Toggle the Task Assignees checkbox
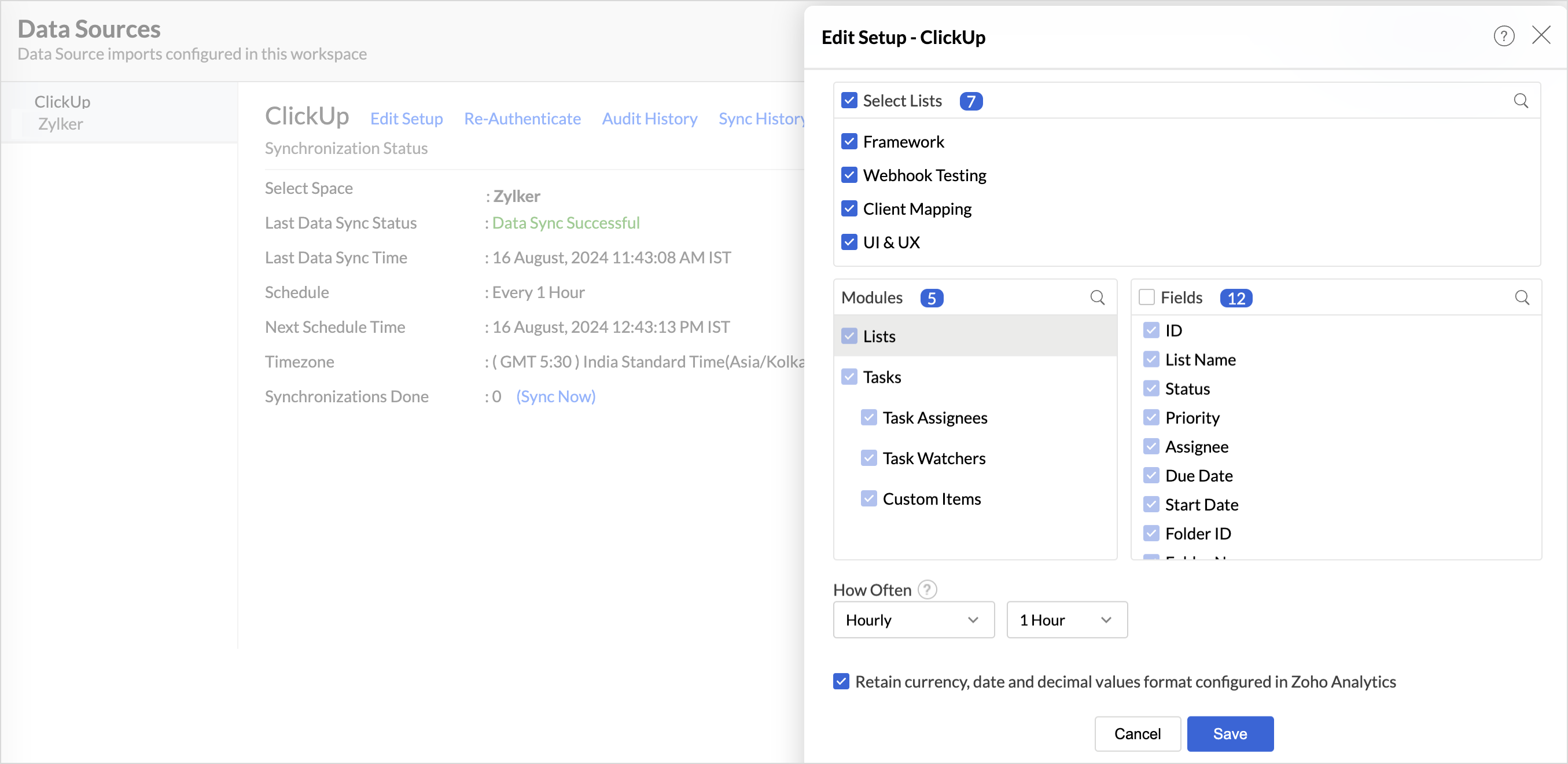1568x764 pixels. 869,418
